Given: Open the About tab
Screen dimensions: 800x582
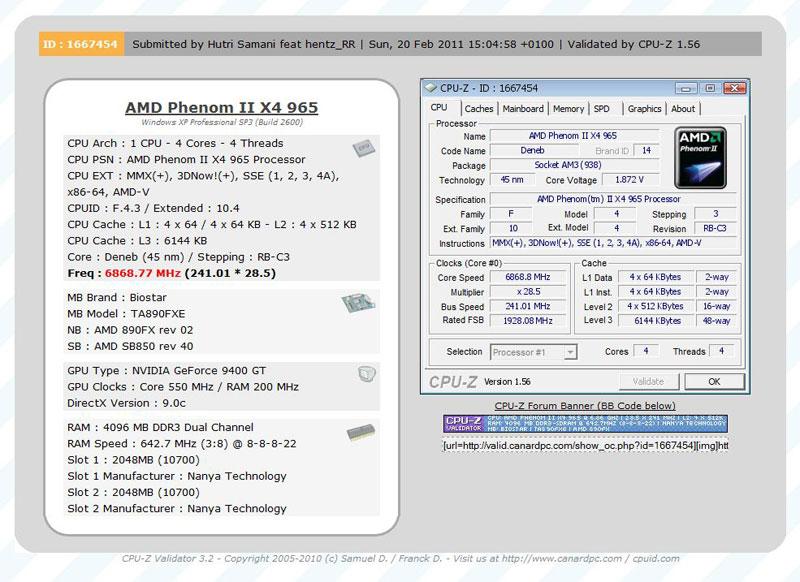Looking at the screenshot, I should click(x=683, y=109).
